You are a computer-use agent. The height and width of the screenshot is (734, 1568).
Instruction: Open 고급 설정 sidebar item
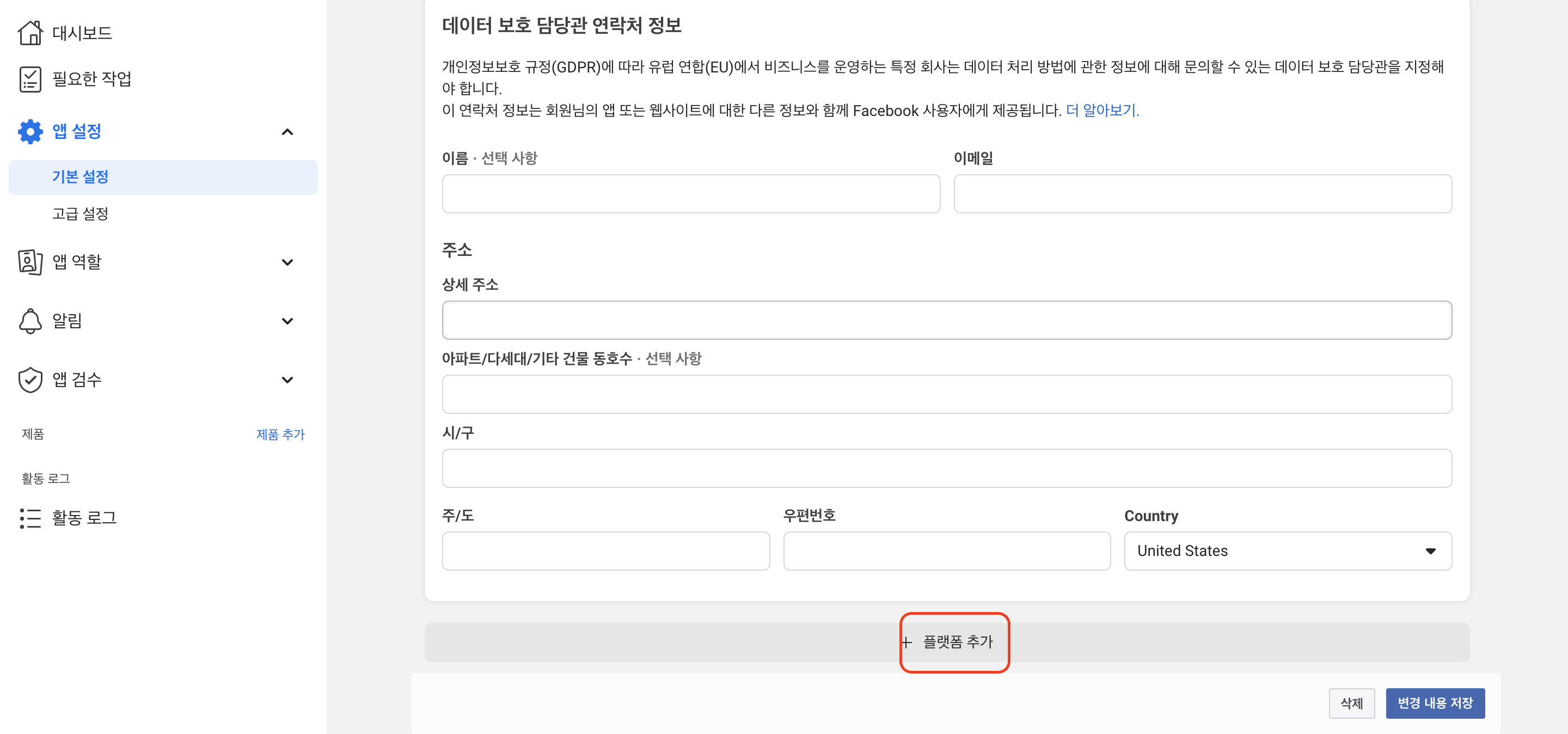[x=81, y=213]
